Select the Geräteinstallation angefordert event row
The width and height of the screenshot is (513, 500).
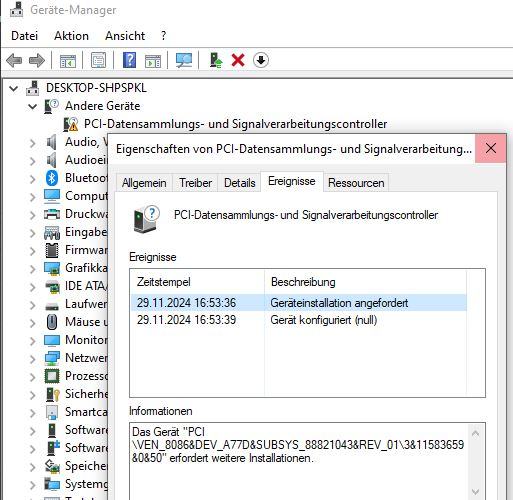[x=298, y=303]
